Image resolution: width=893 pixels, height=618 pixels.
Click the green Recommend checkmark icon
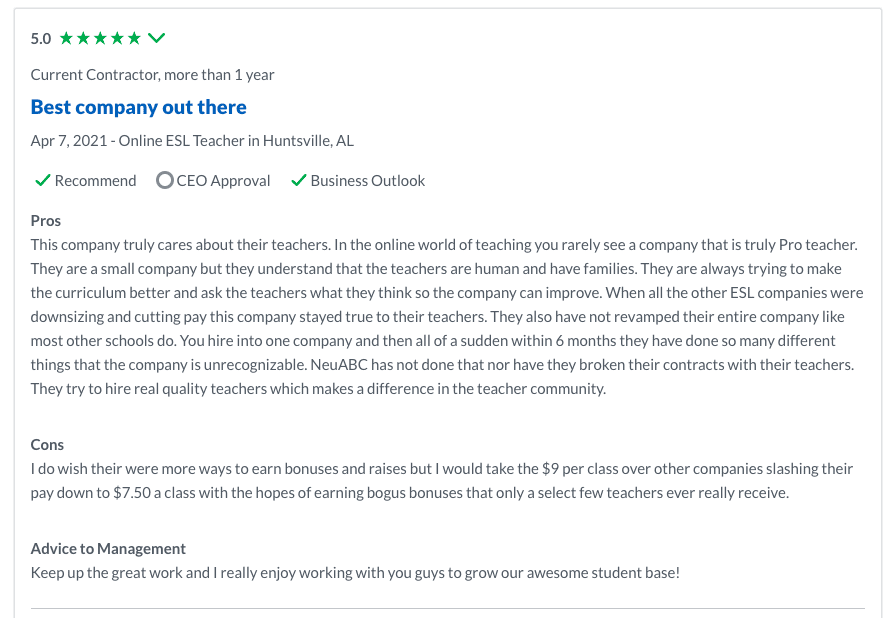click(42, 181)
